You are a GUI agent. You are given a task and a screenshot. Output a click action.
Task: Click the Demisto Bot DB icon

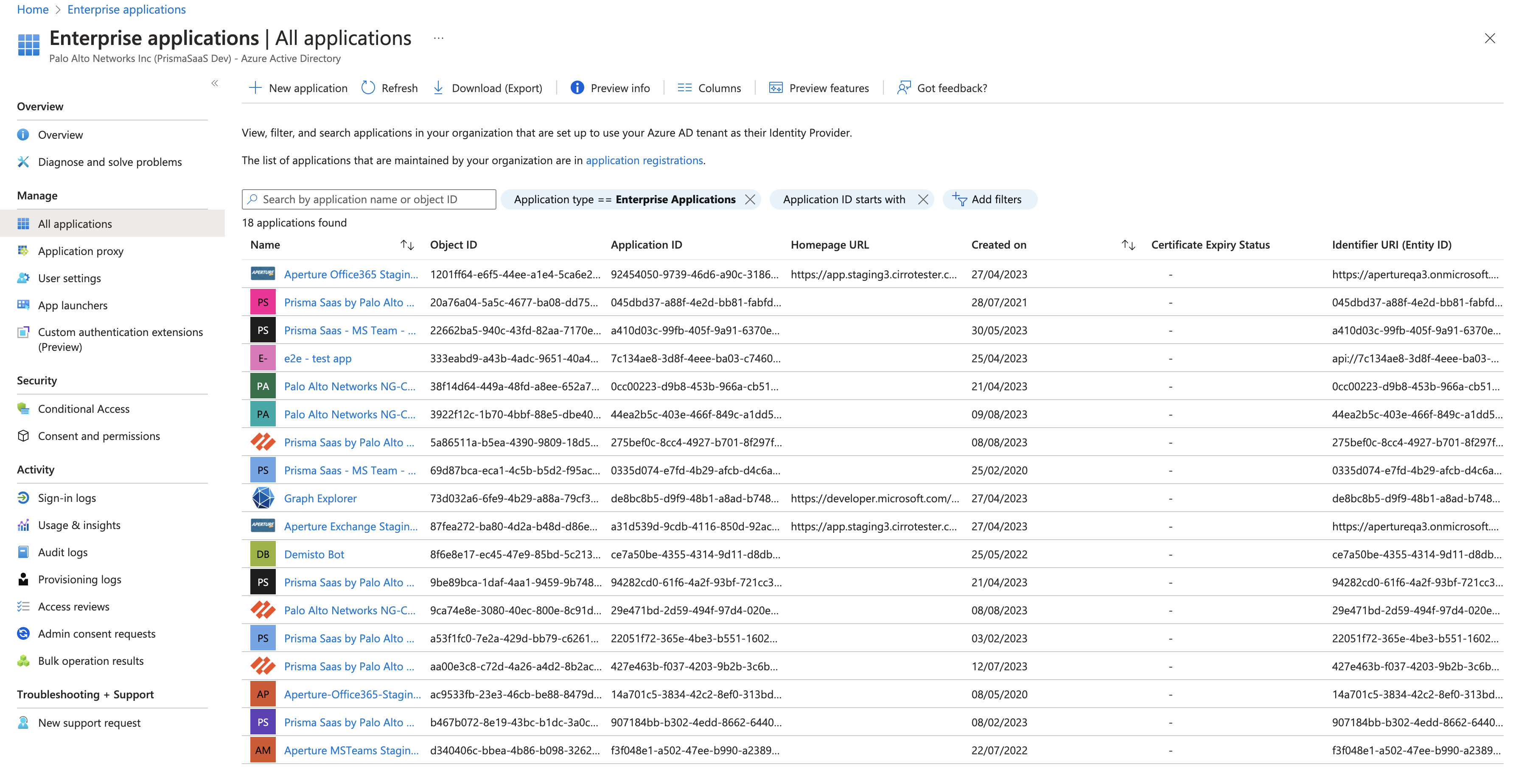click(x=263, y=554)
